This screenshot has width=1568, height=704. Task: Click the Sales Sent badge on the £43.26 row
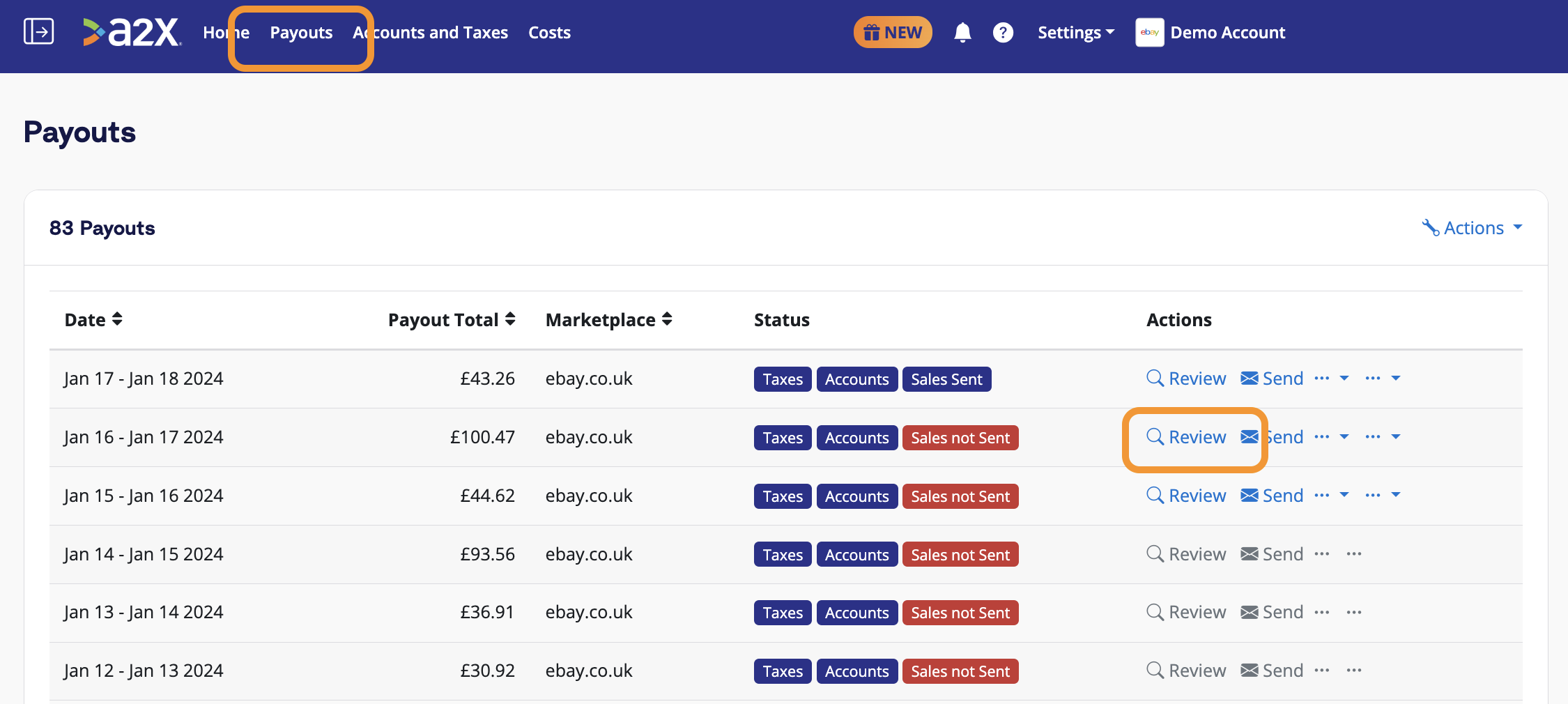tap(946, 379)
